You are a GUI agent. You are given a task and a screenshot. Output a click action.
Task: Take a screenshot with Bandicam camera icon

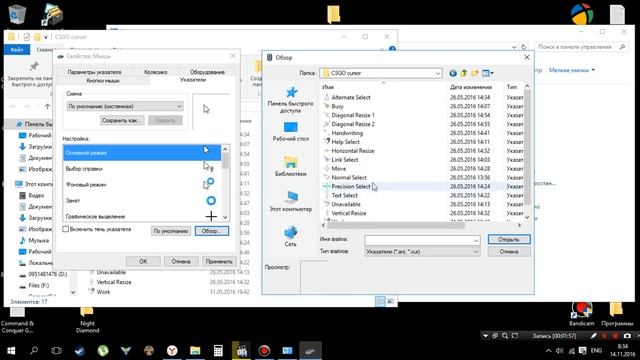[627, 336]
